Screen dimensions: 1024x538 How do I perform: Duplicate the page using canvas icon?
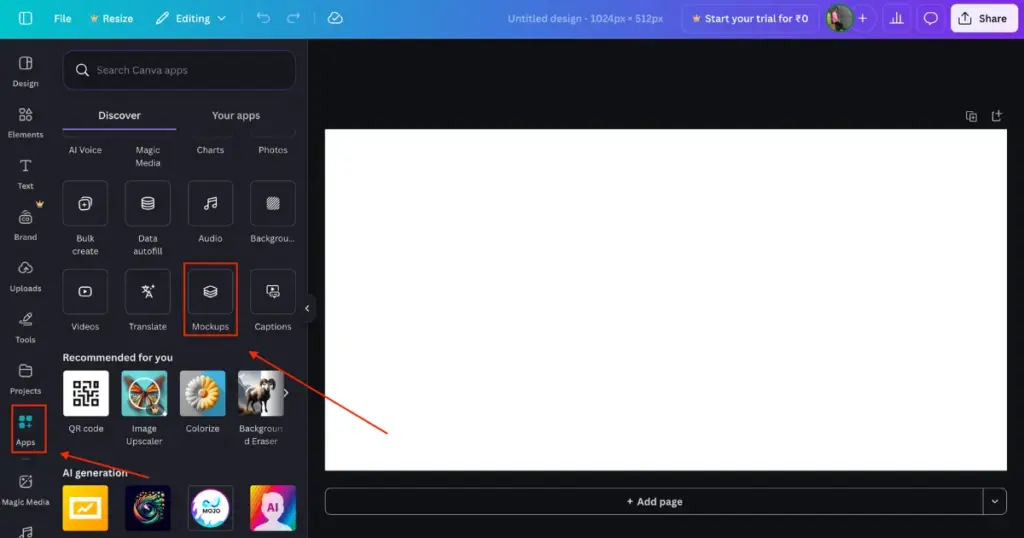pyautogui.click(x=971, y=116)
